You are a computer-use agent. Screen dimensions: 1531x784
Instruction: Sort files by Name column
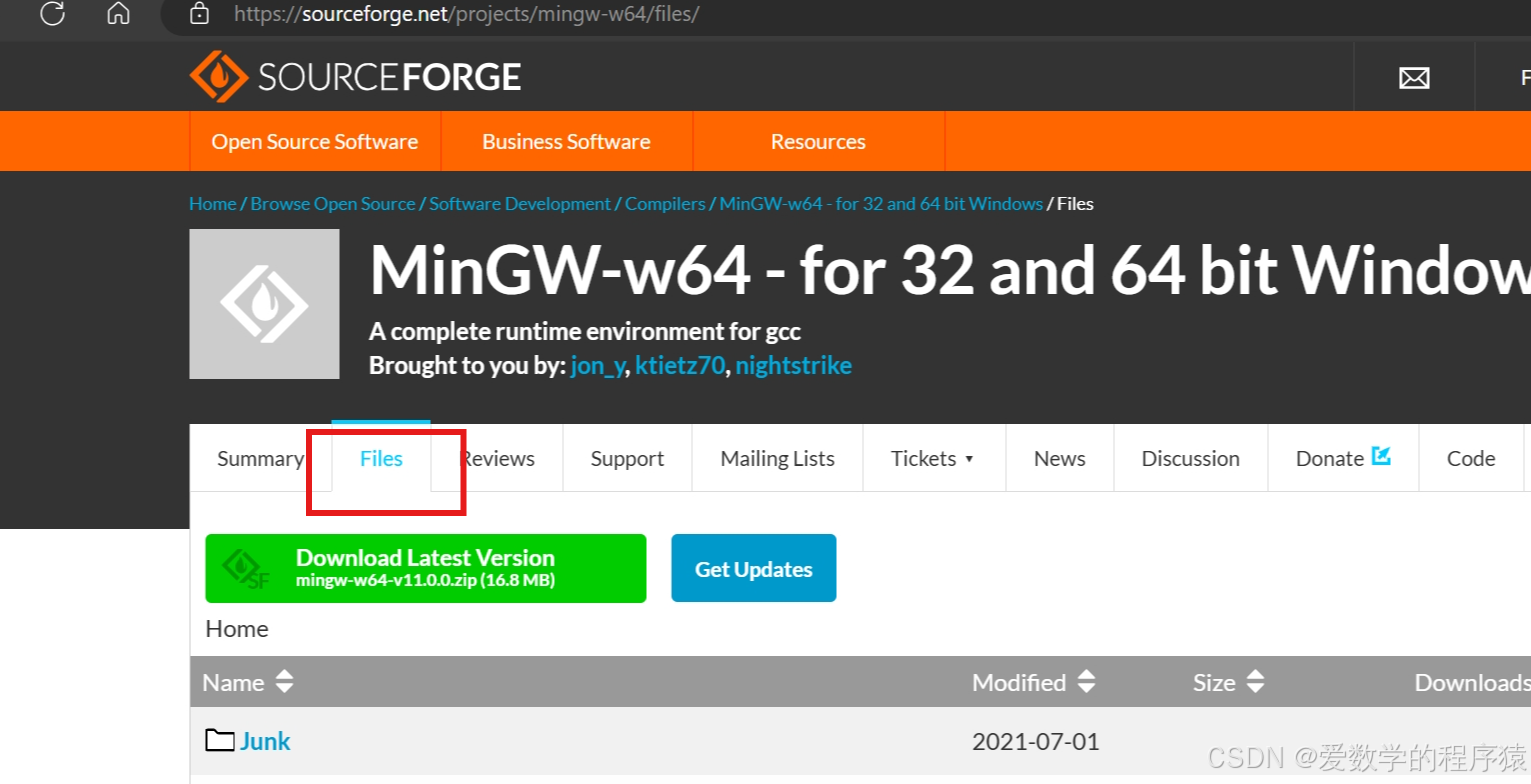pos(248,683)
